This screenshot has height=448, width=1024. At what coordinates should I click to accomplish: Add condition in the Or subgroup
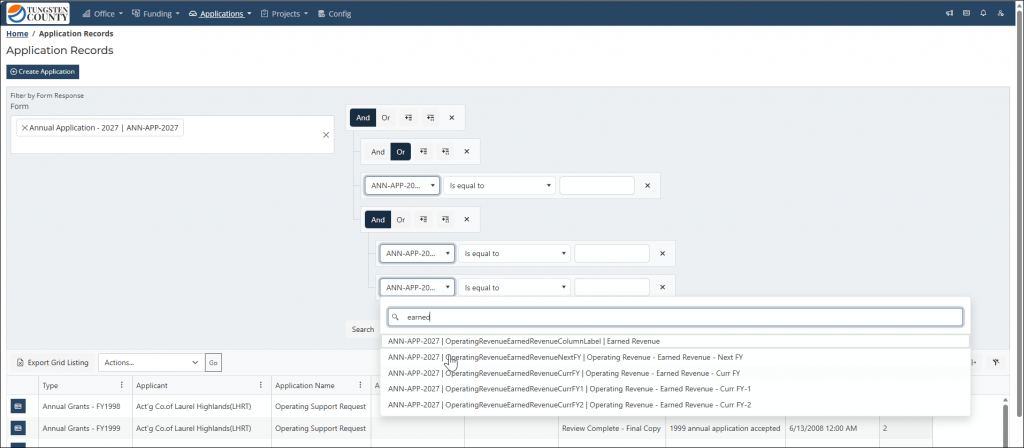[x=423, y=152]
